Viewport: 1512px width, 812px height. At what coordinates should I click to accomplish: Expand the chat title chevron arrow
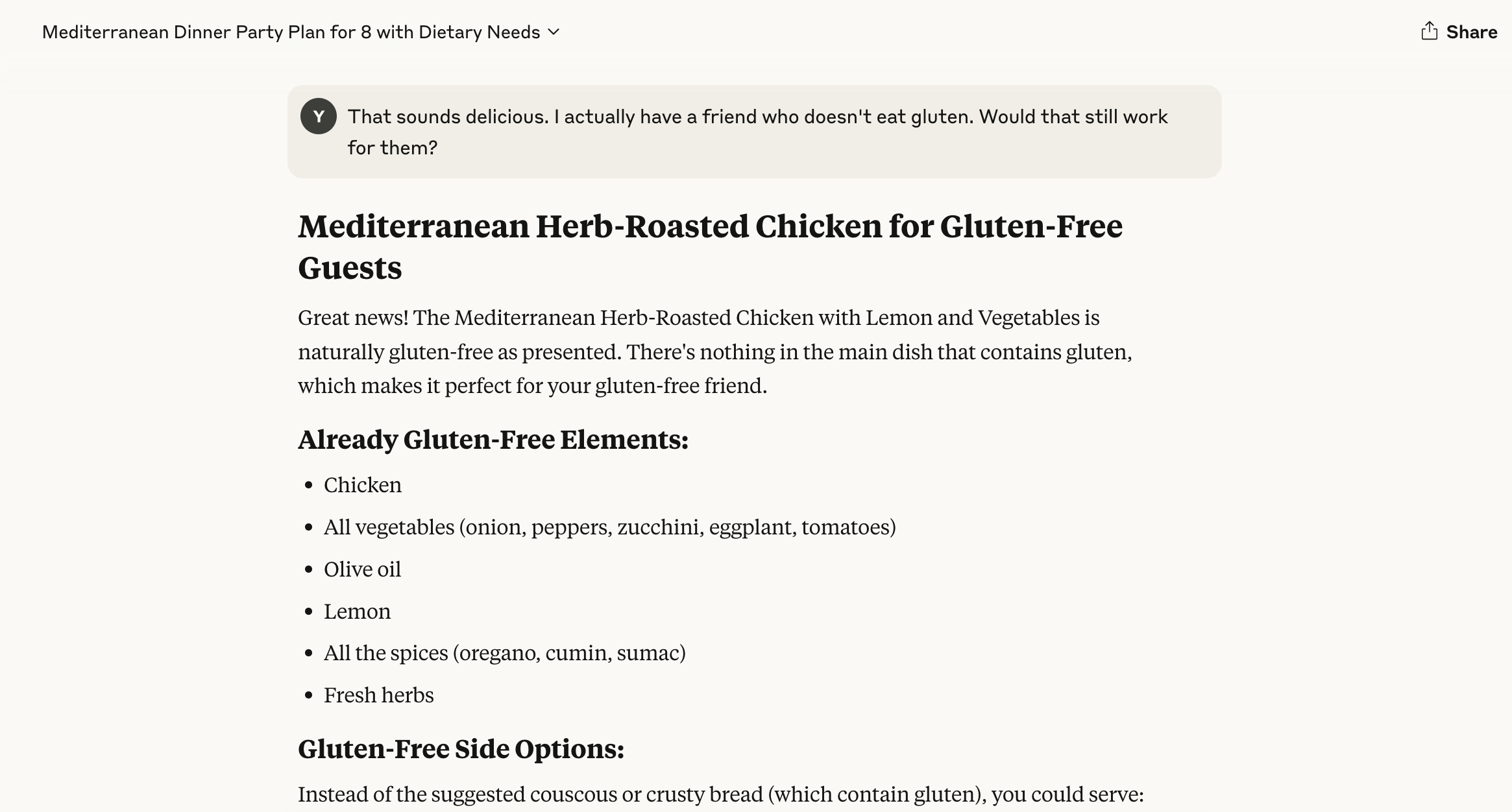tap(554, 32)
